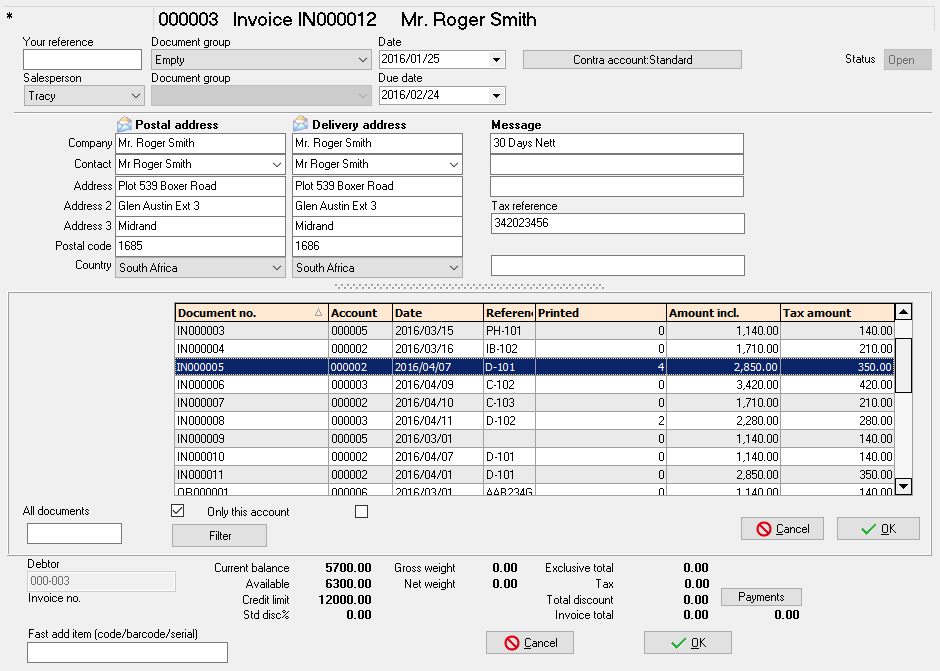
Task: Expand the Document group dropdown showing Empty
Action: click(x=363, y=60)
